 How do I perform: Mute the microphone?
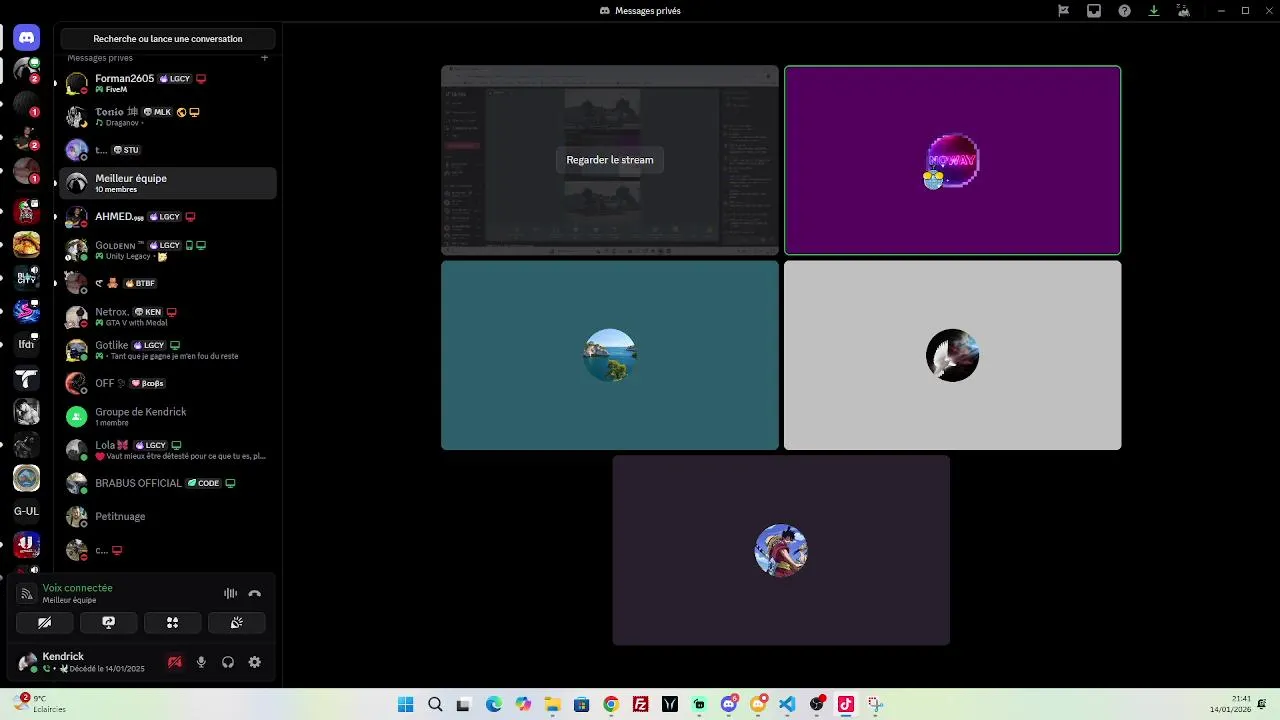(x=201, y=662)
